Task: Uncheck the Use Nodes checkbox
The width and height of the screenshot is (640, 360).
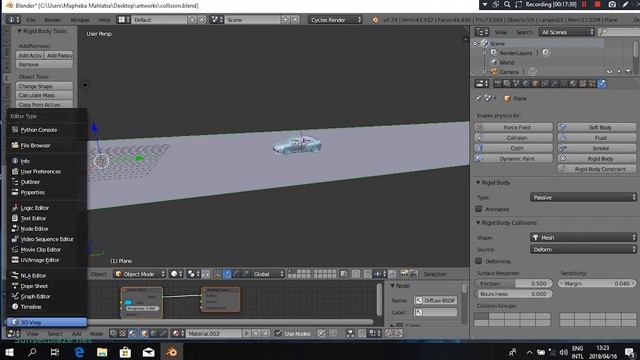Action: [x=278, y=333]
